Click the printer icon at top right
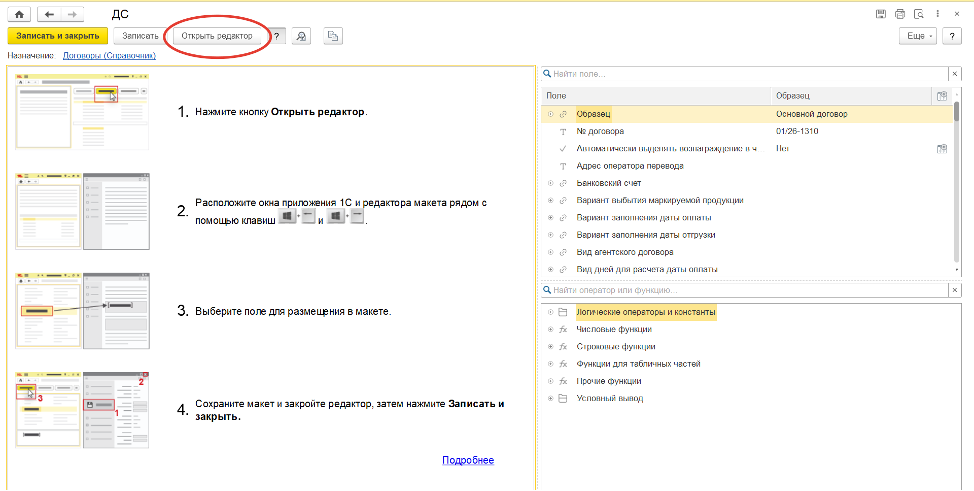 click(x=900, y=14)
